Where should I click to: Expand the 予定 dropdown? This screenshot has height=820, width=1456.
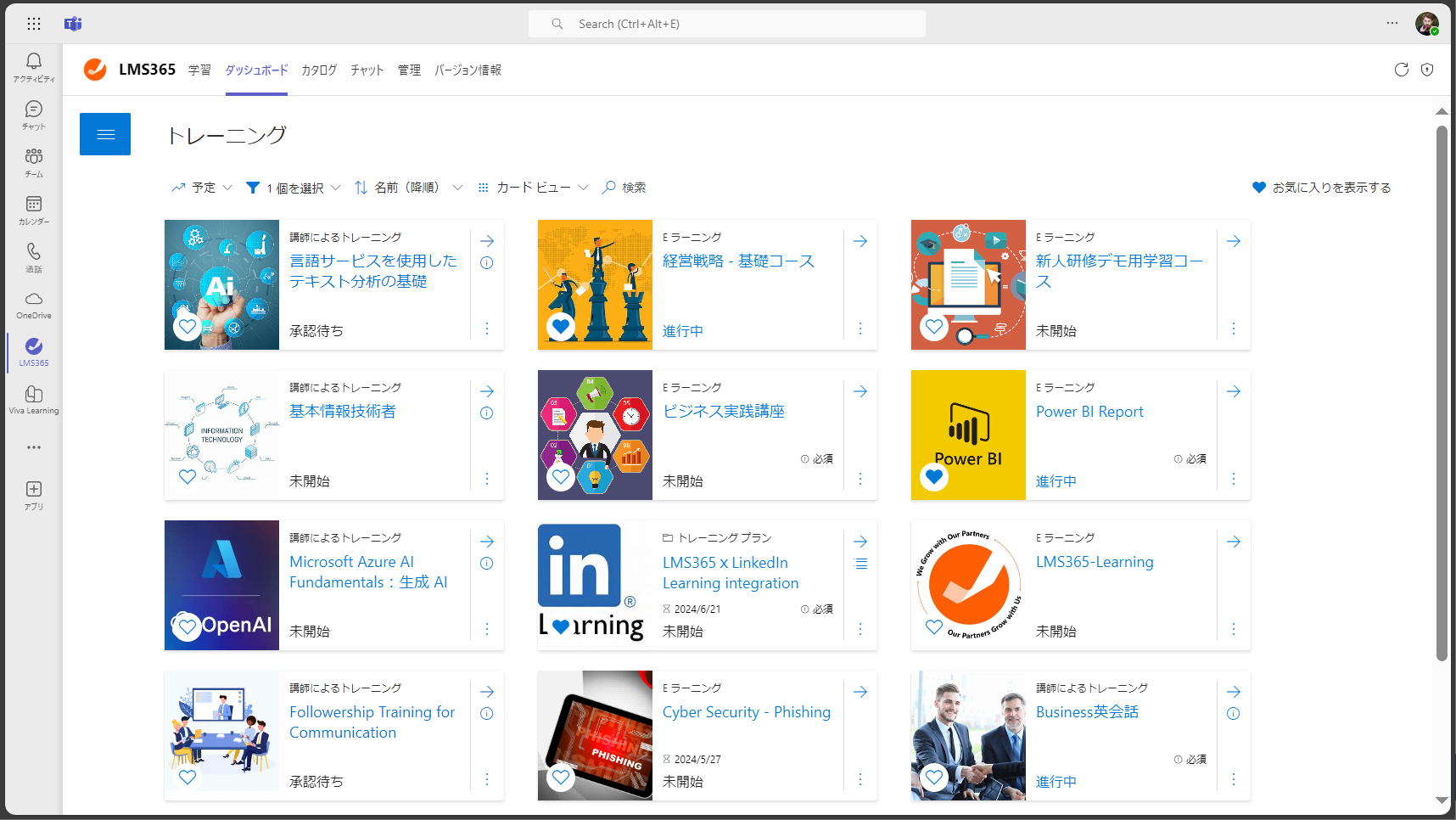202,188
